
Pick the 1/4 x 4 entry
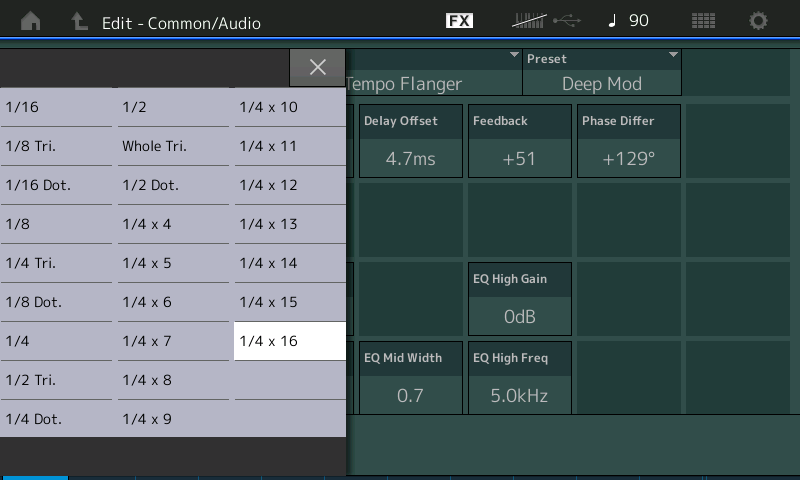coord(173,224)
